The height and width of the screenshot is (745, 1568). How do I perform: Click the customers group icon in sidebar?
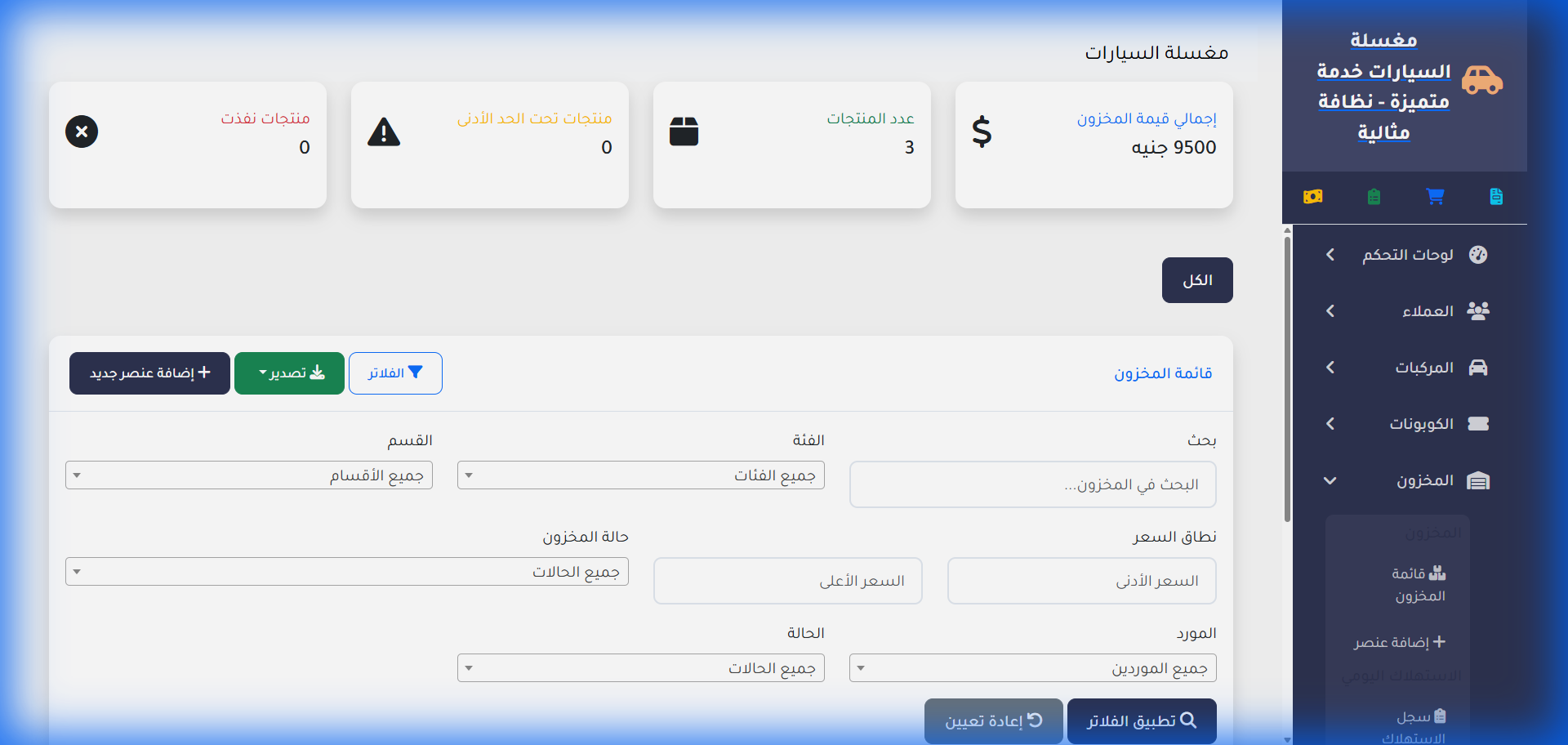tap(1478, 311)
